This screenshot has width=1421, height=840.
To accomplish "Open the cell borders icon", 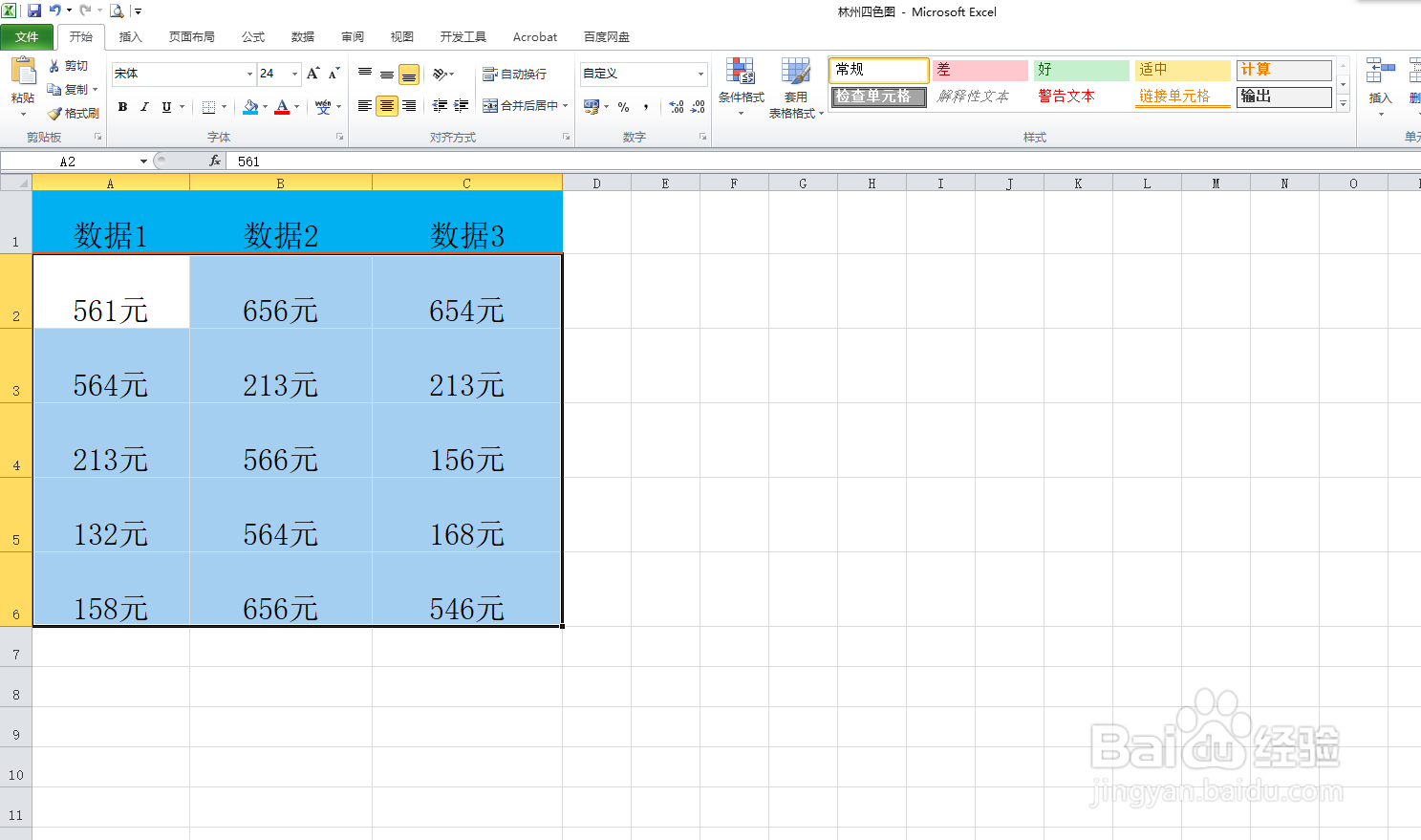I will pos(209,107).
